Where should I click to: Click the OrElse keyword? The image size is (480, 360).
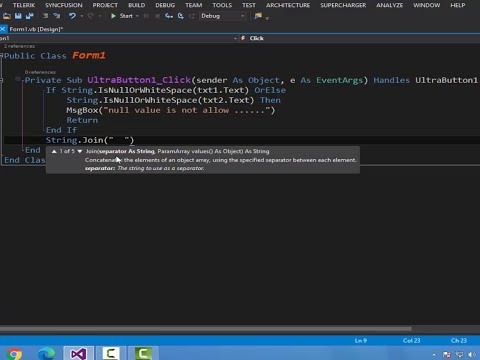[x=270, y=90]
